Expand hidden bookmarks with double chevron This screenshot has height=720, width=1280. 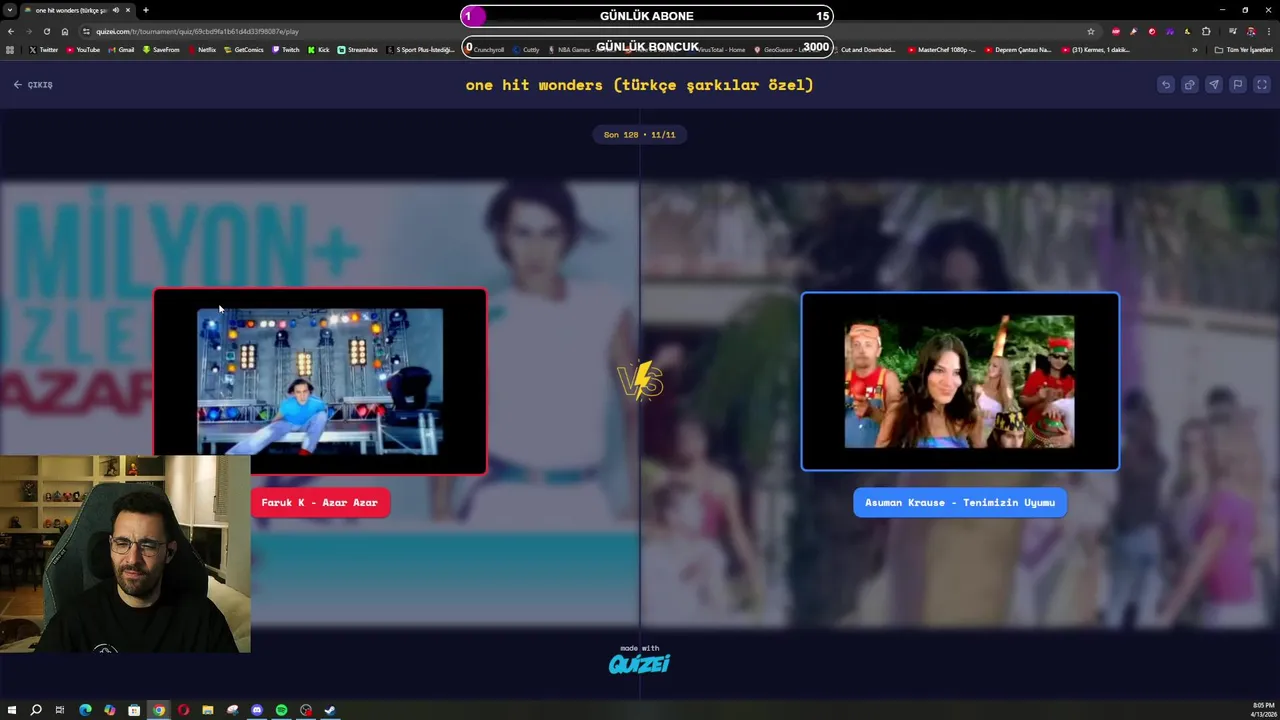coord(1194,49)
